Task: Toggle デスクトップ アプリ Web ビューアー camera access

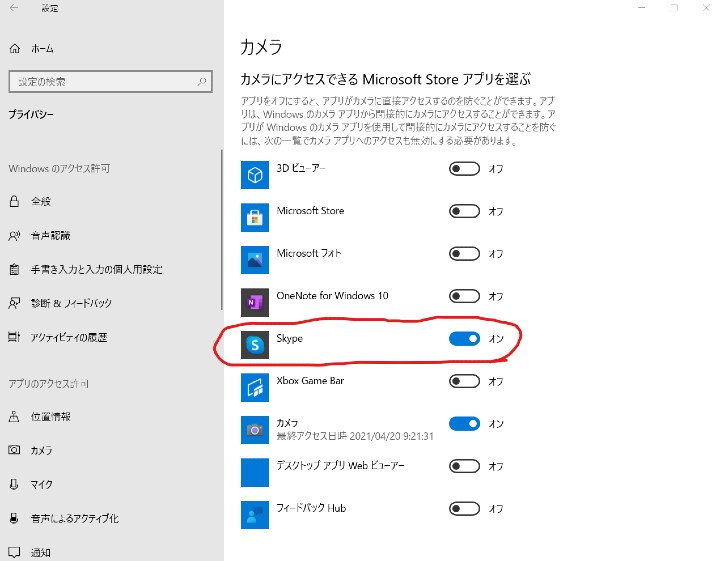Action: (x=464, y=466)
